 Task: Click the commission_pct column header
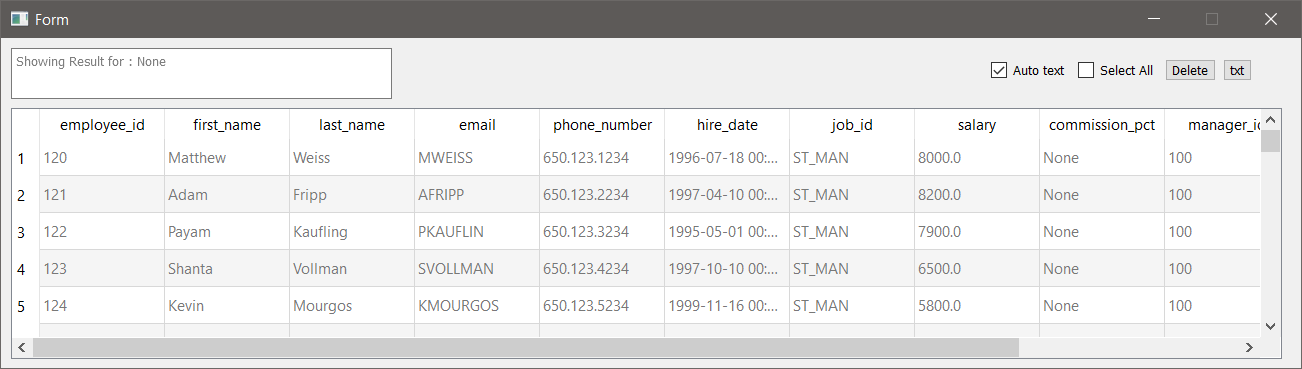pos(1102,125)
